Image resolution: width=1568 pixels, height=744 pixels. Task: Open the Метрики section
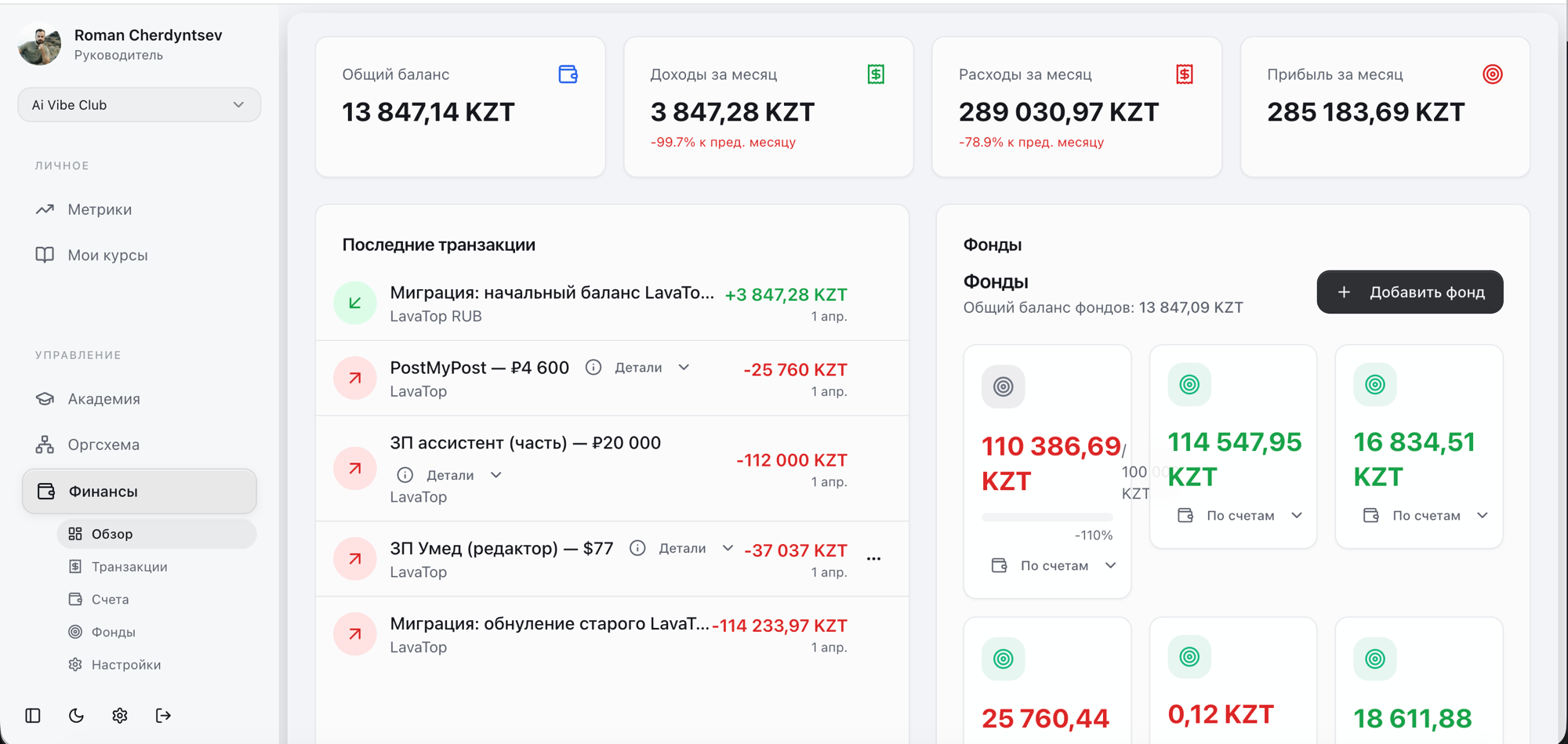[x=100, y=209]
